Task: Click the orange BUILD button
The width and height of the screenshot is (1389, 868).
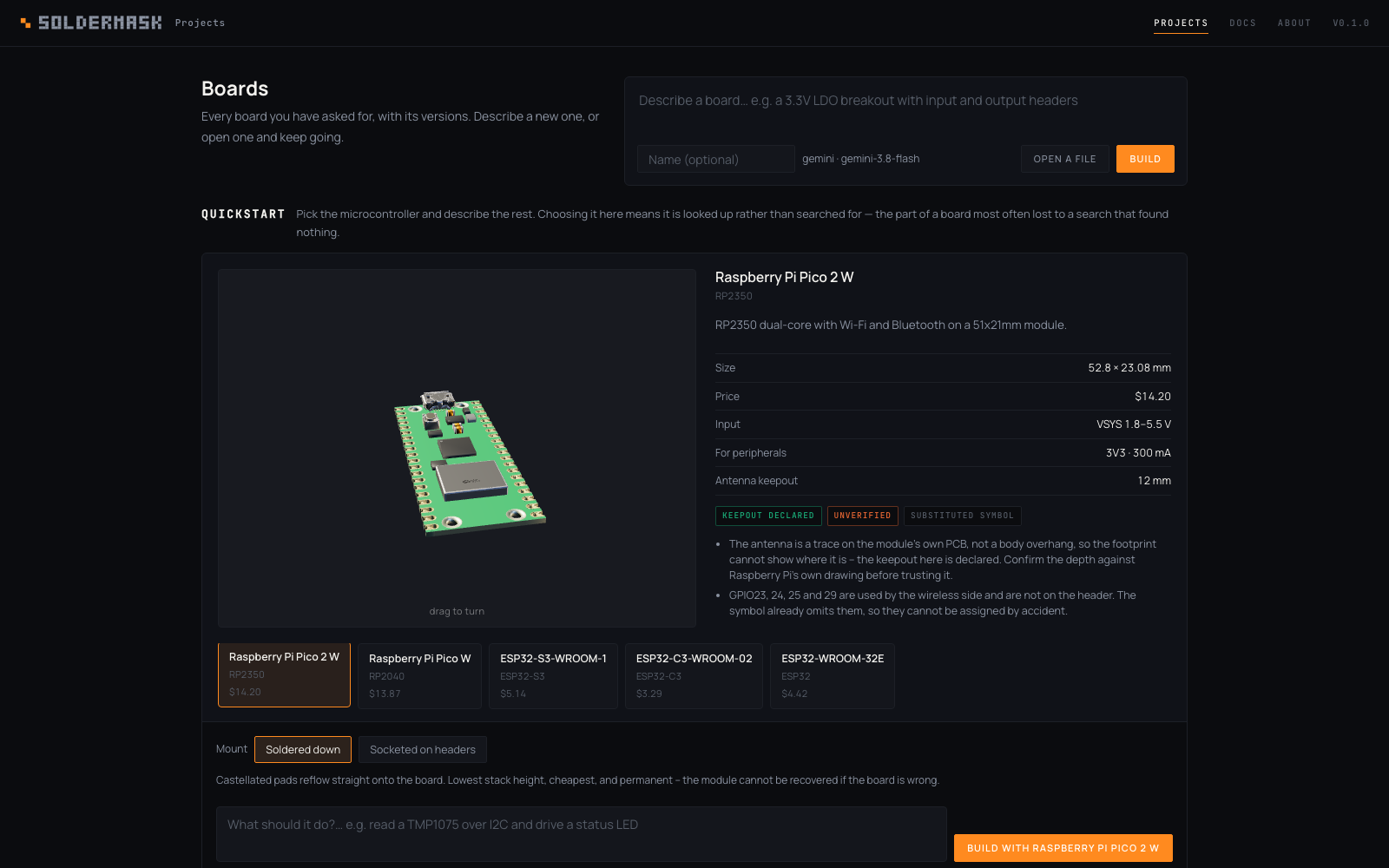Action: (1145, 159)
